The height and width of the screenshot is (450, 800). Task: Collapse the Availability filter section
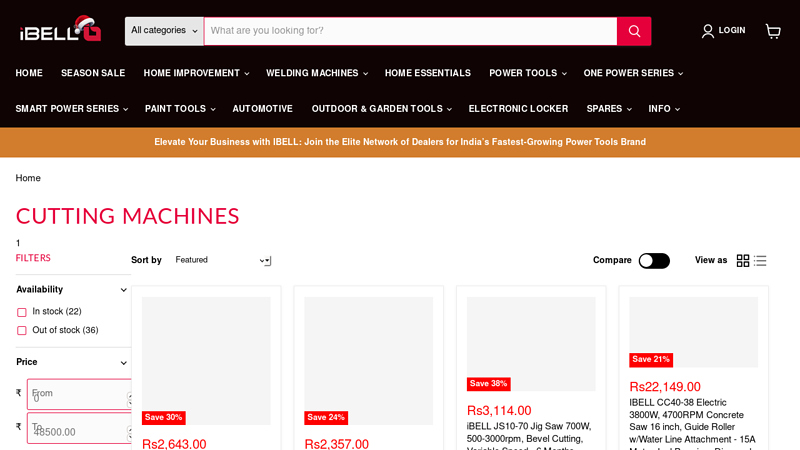point(124,290)
